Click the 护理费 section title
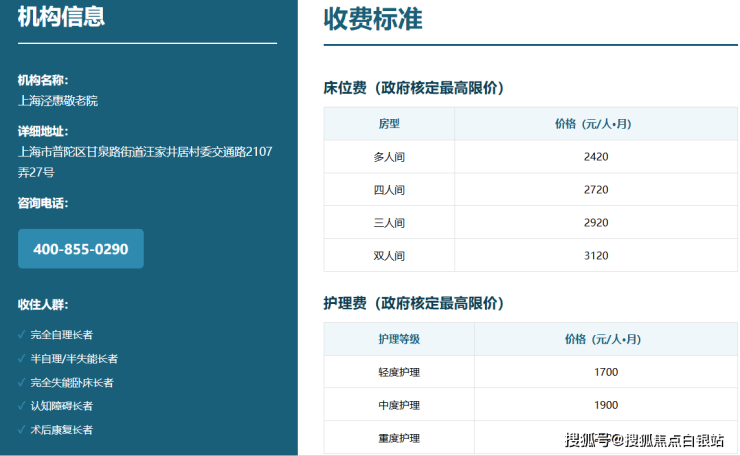Image resolution: width=740 pixels, height=456 pixels. click(413, 303)
